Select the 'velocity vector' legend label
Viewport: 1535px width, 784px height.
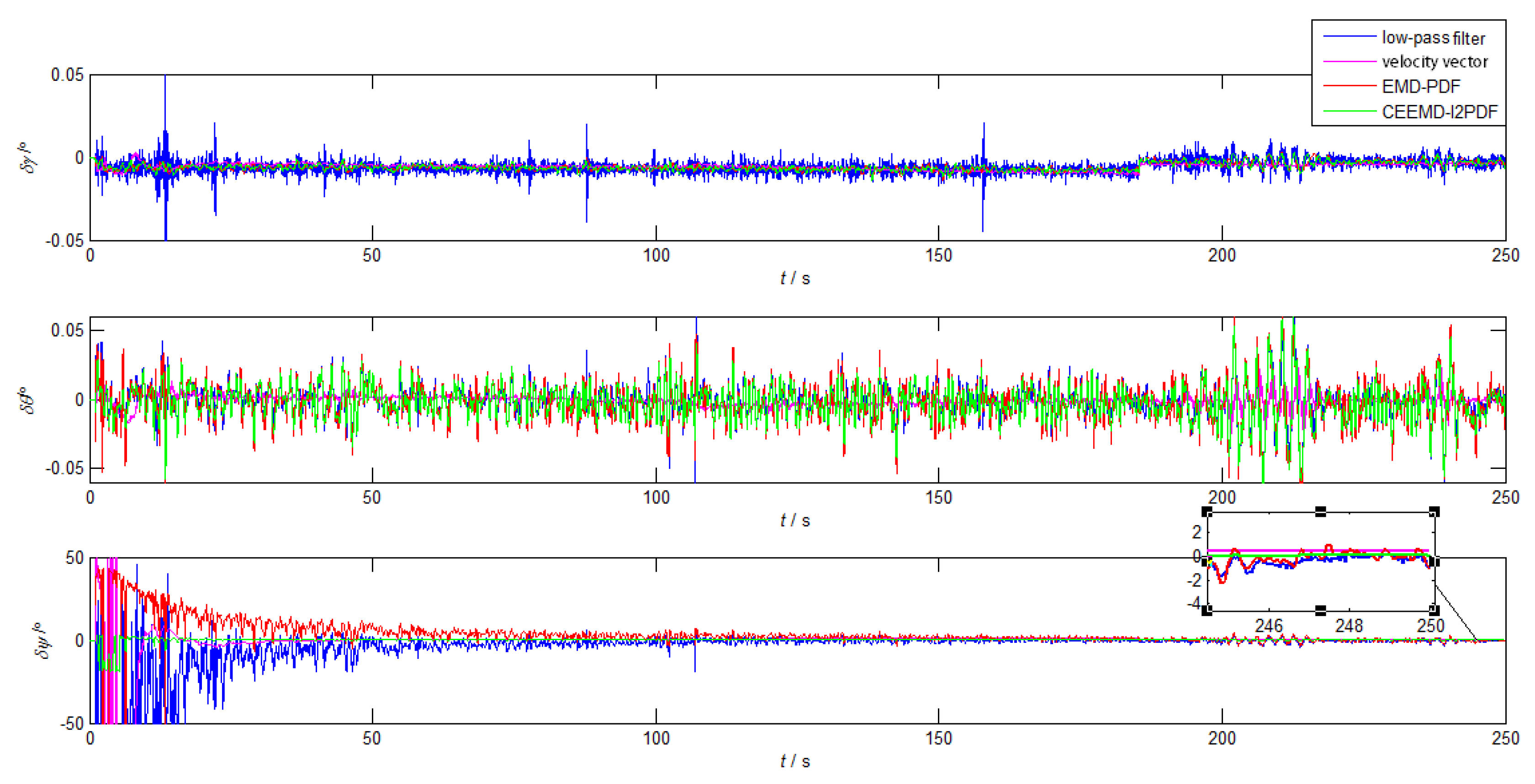click(1434, 62)
